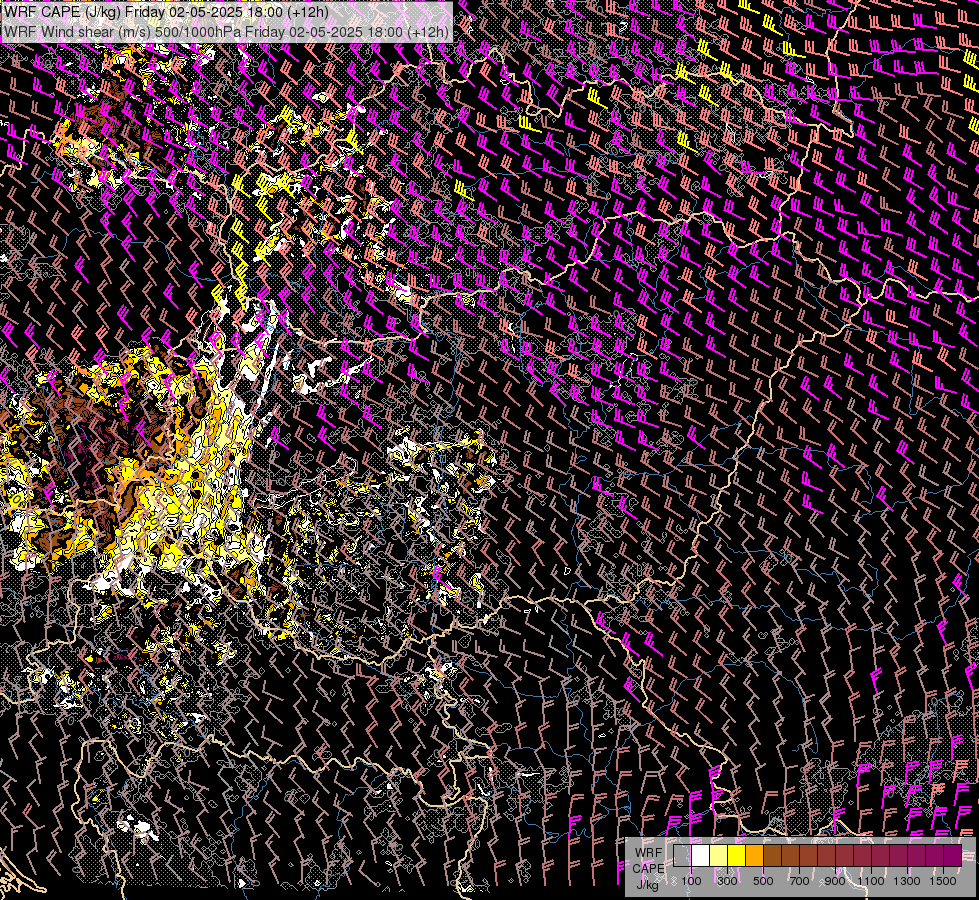Click the 100 legend value
The image size is (979, 900).
coord(691,881)
